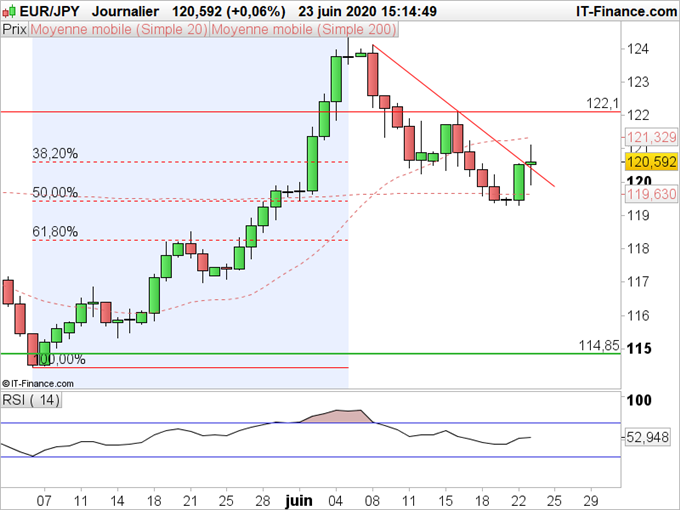The image size is (680, 510).
Task: Click the green candle of 22 juin
Action: [x=519, y=182]
